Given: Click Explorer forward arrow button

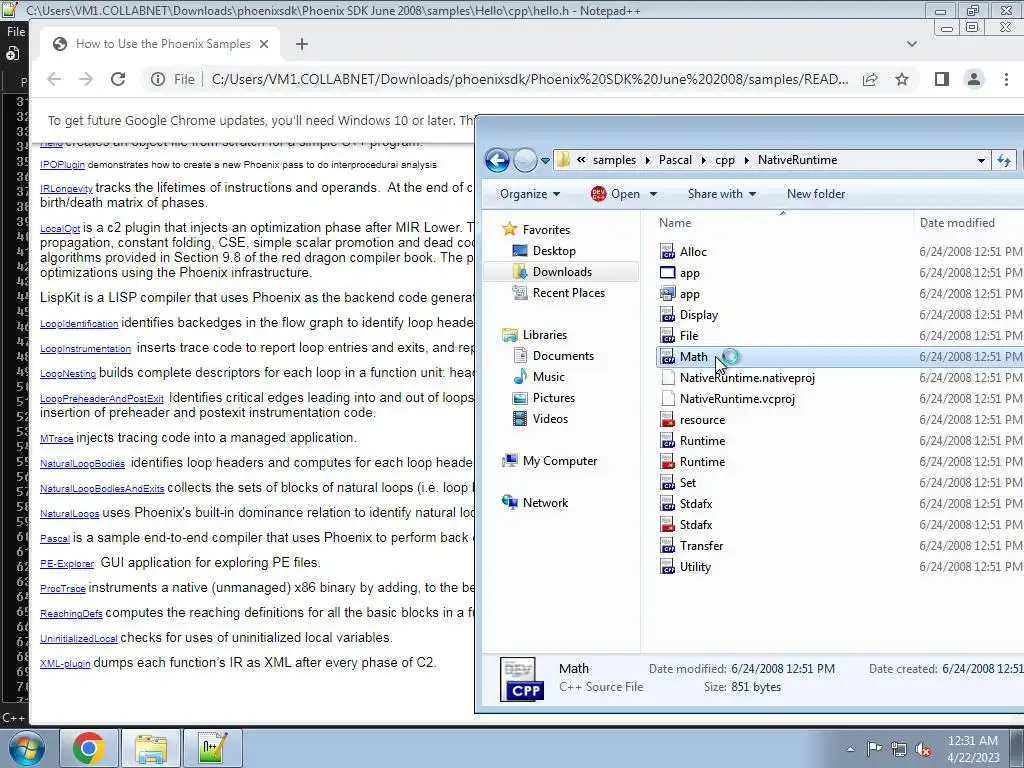Looking at the screenshot, I should point(524,160).
